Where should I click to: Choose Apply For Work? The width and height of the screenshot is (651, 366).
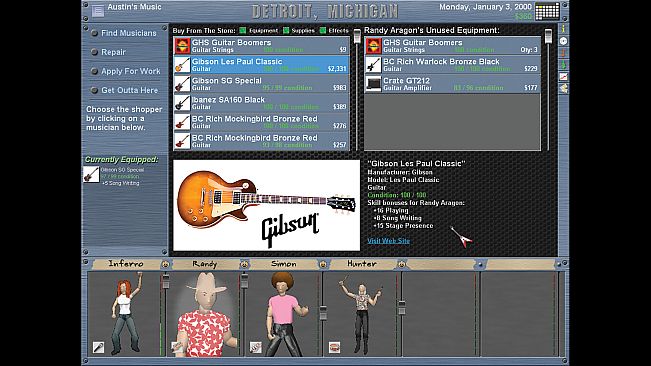(x=131, y=71)
